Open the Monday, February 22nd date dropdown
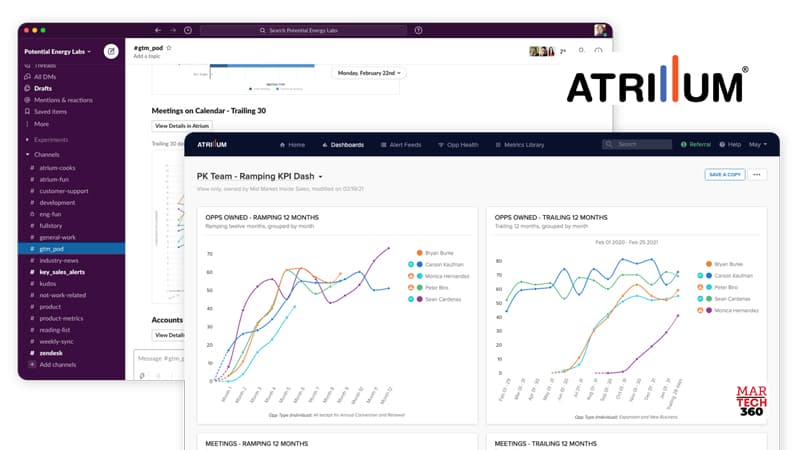 click(x=369, y=73)
